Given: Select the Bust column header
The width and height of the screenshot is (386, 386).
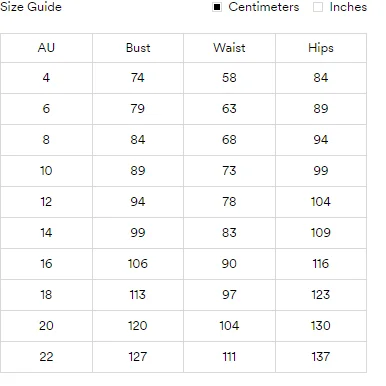Looking at the screenshot, I should pos(138,48).
